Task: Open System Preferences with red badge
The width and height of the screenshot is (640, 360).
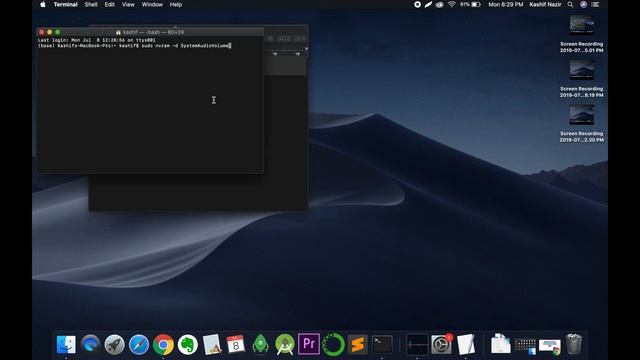Action: pos(442,344)
